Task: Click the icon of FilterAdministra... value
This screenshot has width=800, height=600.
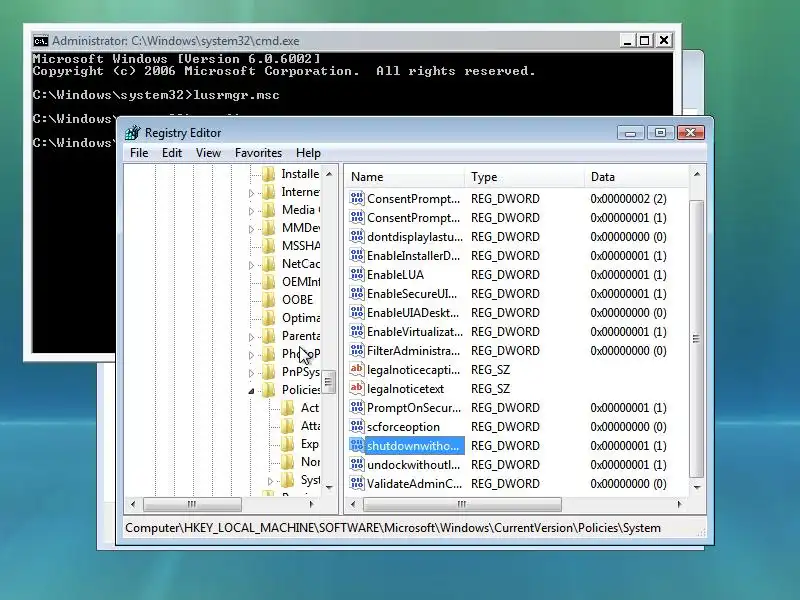Action: [357, 351]
